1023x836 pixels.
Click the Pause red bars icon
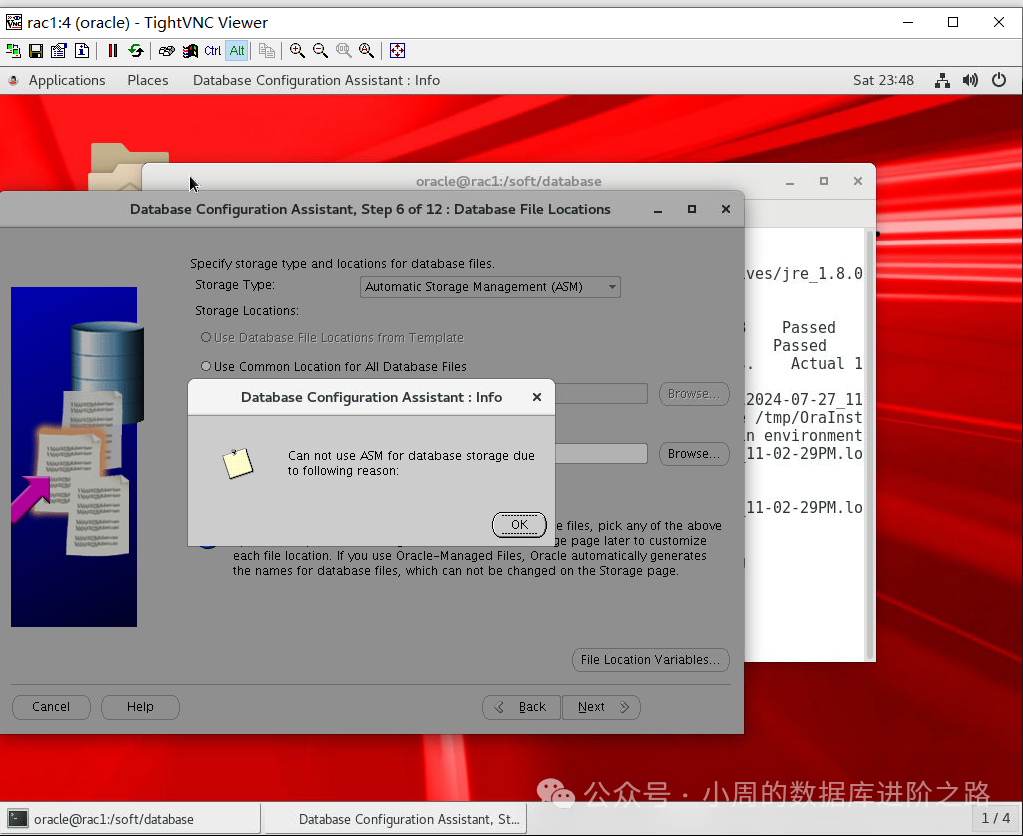point(112,51)
